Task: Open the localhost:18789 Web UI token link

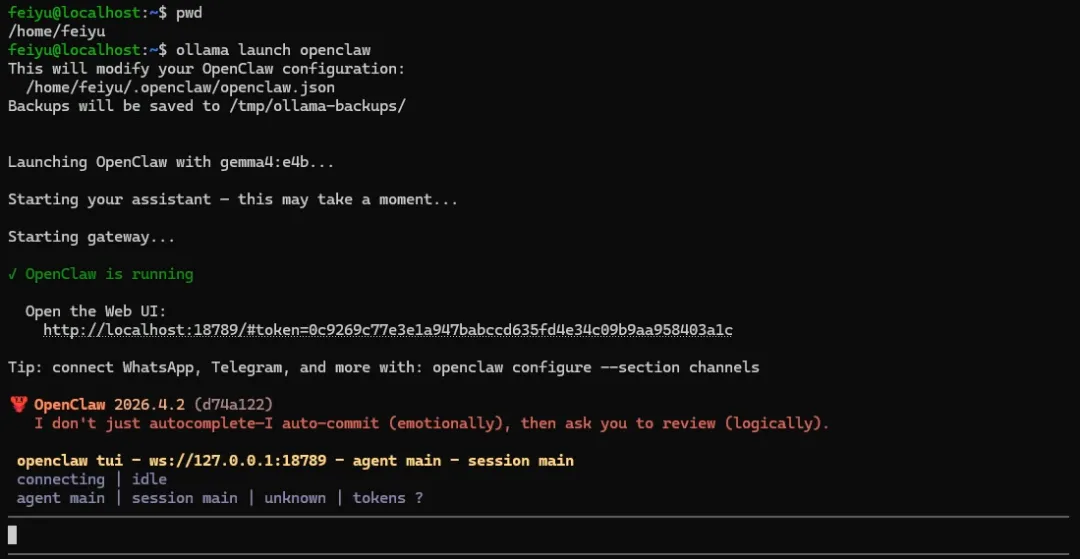Action: click(x=388, y=330)
